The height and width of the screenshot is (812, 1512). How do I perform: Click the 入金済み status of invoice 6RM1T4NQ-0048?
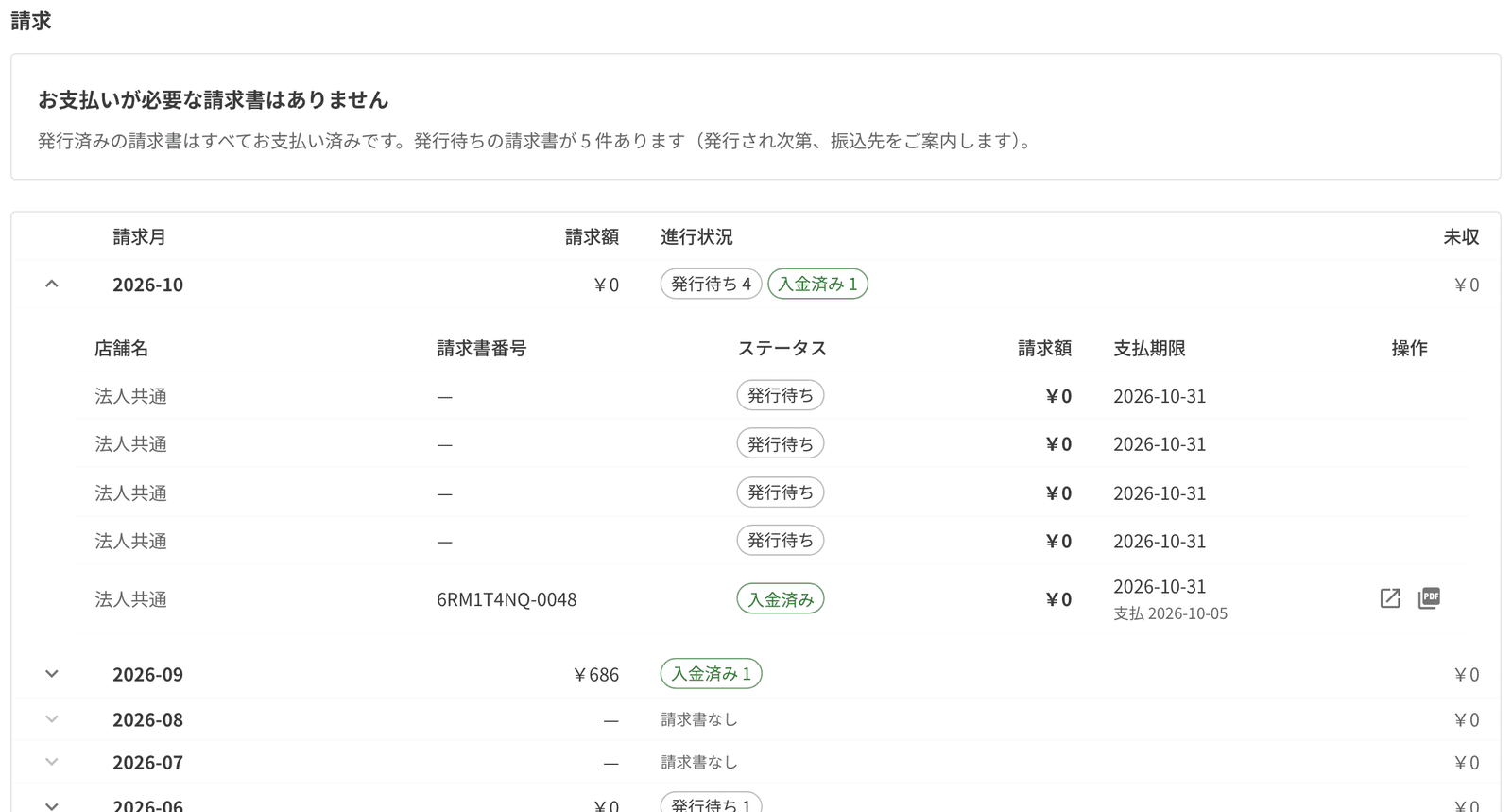click(x=781, y=599)
